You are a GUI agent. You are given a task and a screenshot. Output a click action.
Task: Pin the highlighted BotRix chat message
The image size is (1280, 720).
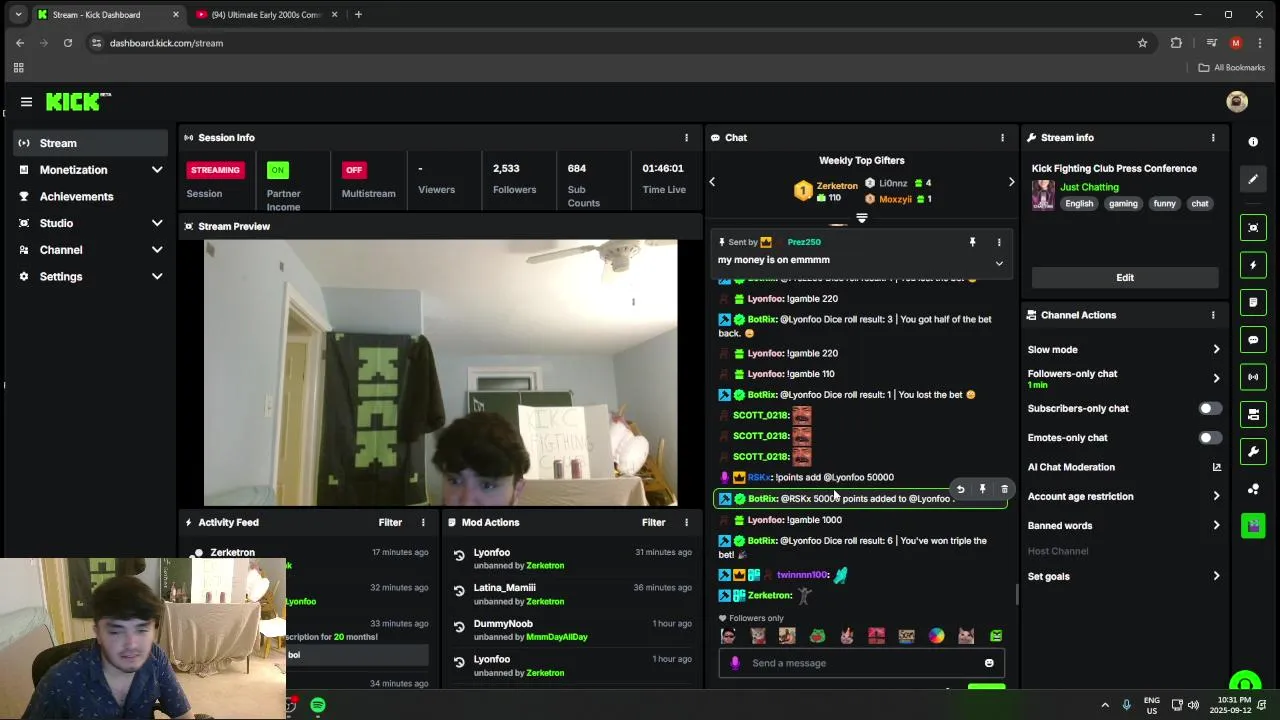(x=982, y=489)
